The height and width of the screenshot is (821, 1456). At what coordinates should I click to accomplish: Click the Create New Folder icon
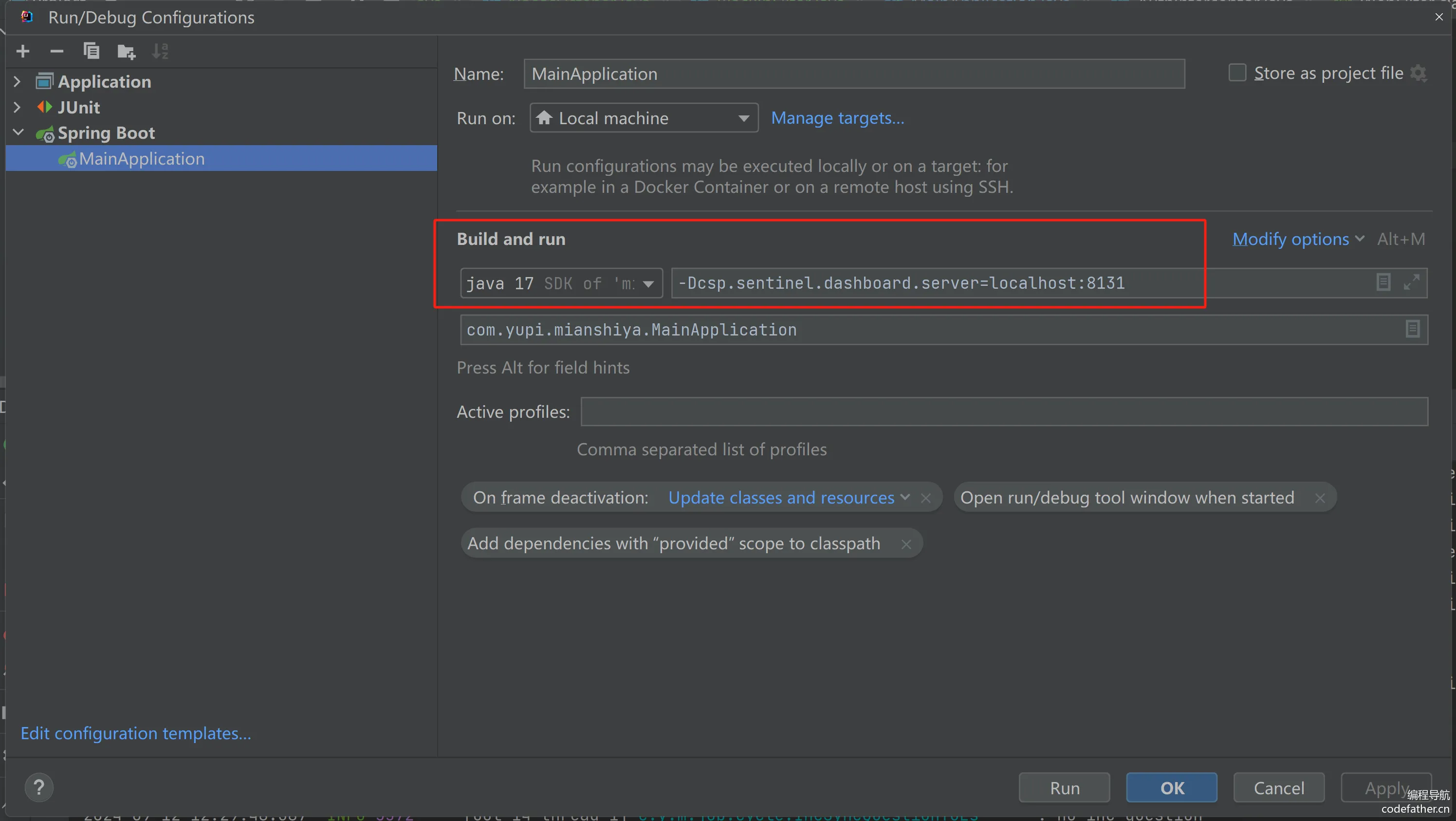coord(126,52)
